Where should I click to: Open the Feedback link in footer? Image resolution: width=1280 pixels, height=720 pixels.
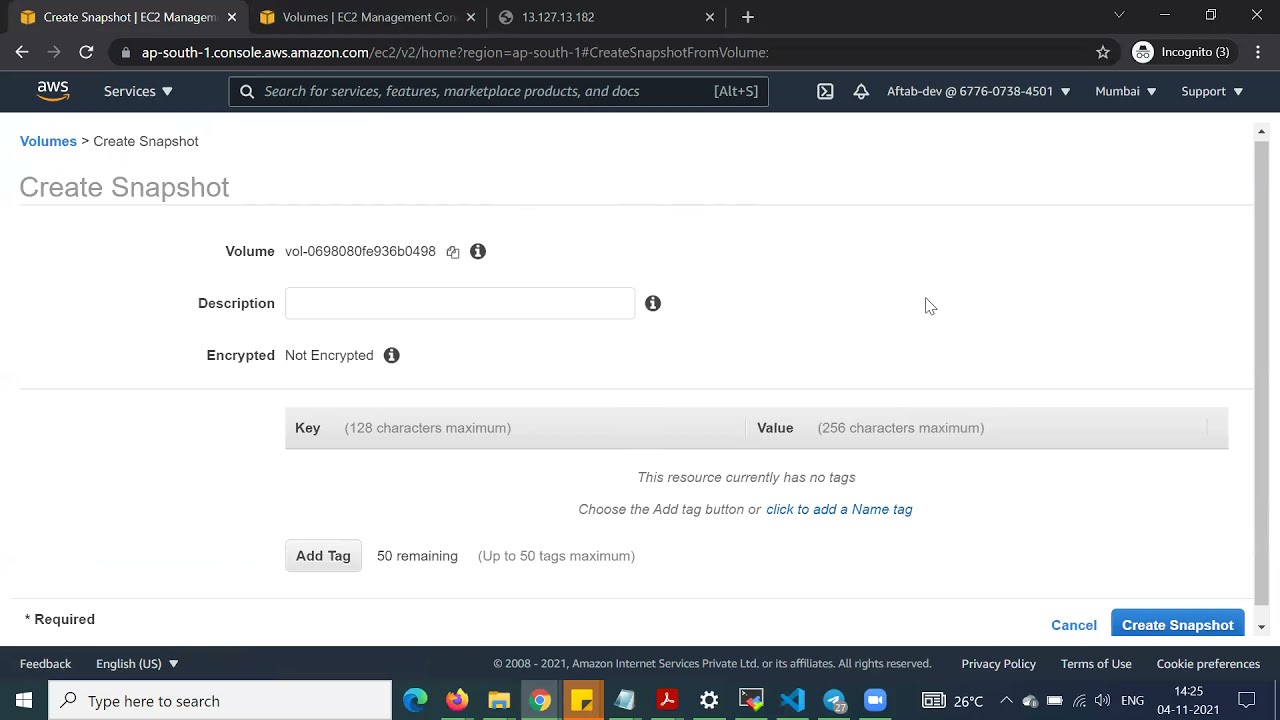click(45, 664)
